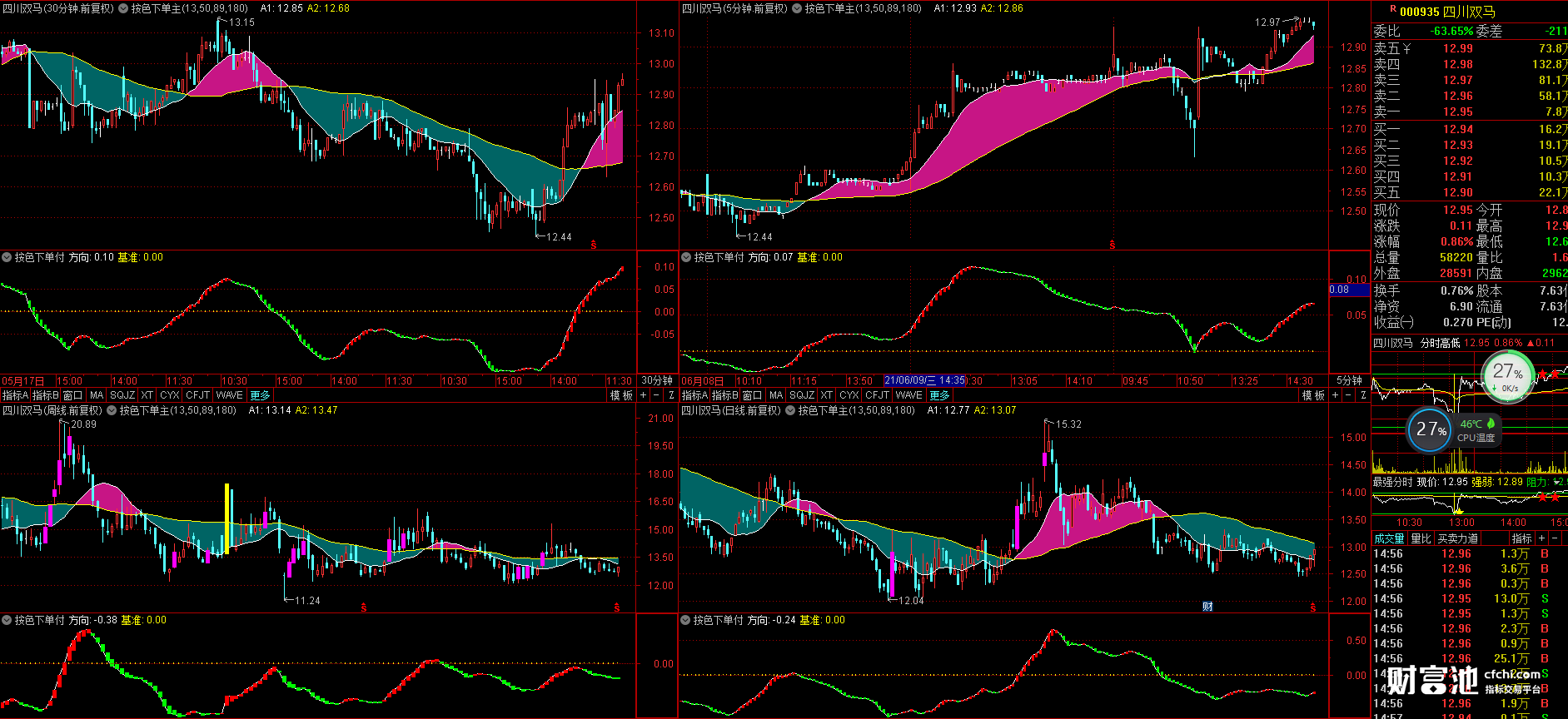Screen dimensions: 1568x719
Task: Click the red R icon before 000935
Action: (1393, 9)
